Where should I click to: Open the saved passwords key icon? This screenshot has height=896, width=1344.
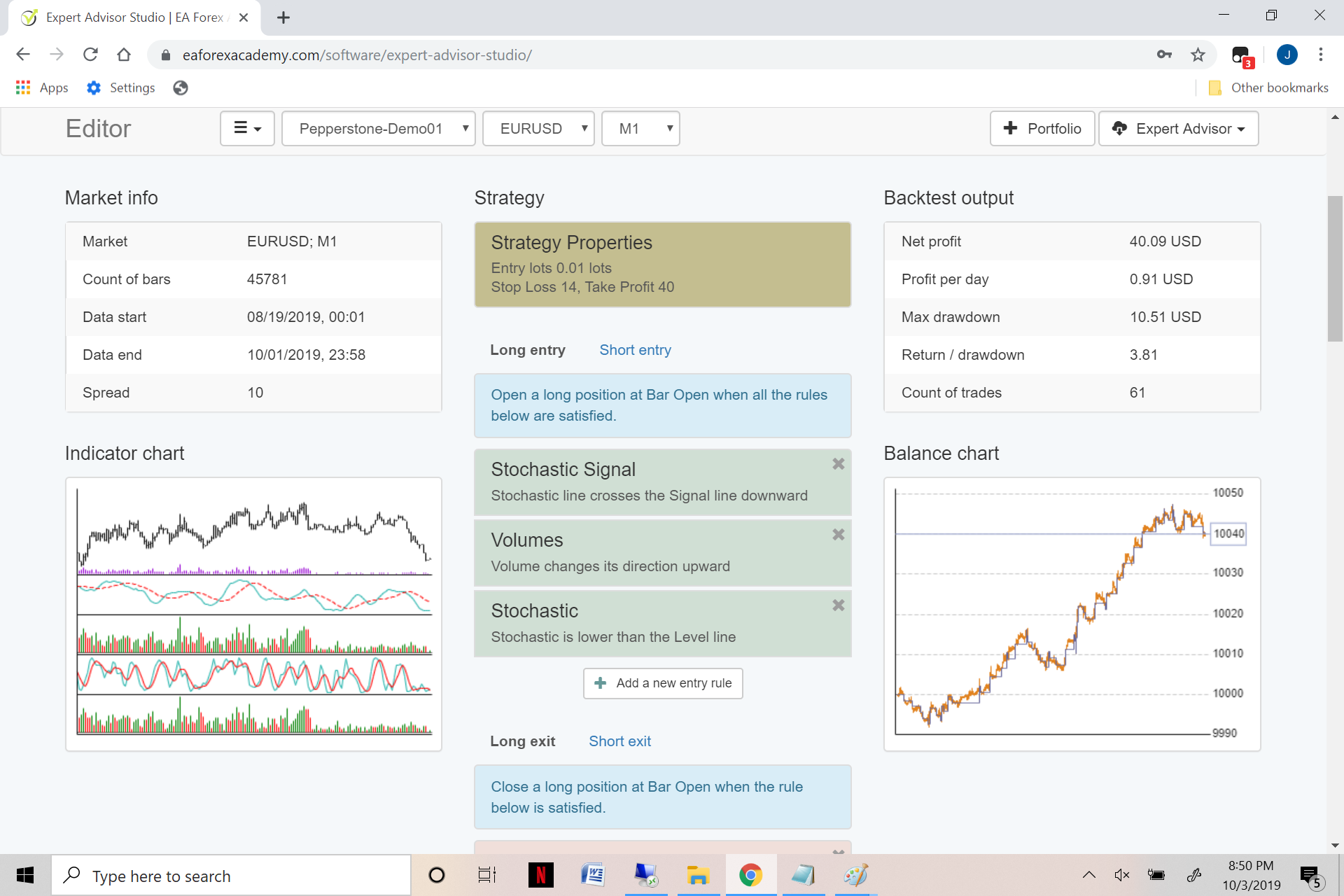[1164, 55]
